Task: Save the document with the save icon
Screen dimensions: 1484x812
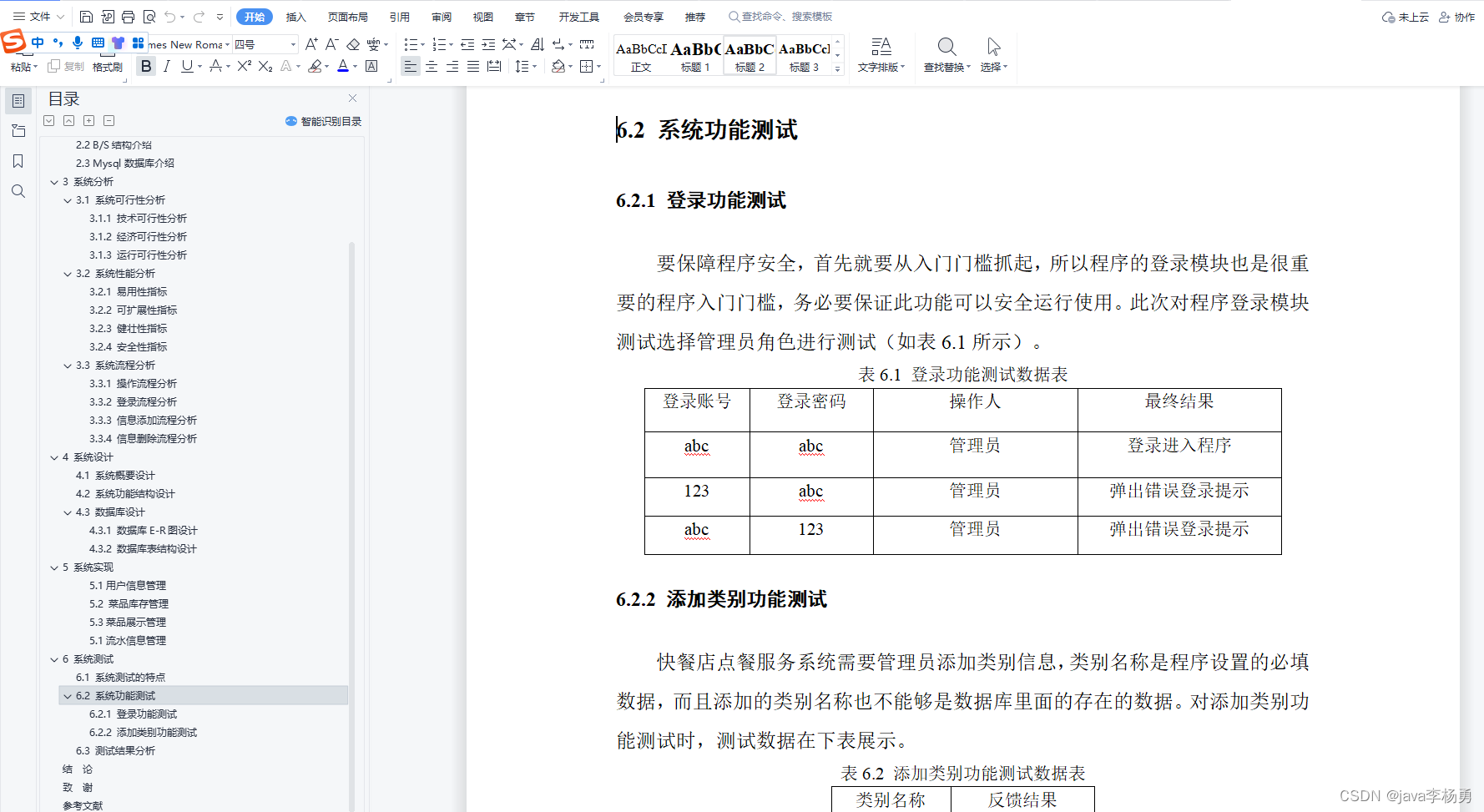Action: coord(86,17)
